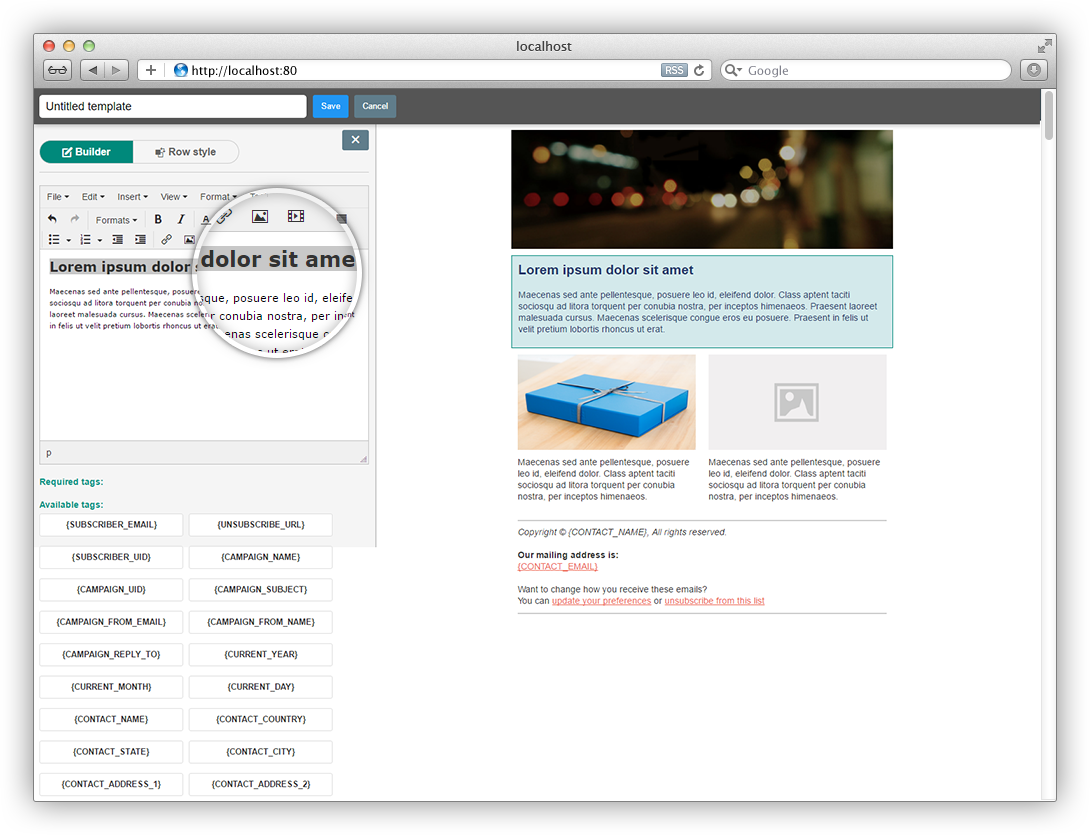Viewport: 1090px width, 835px height.
Task: Expand the numbered list style options arrow
Action: click(x=100, y=239)
